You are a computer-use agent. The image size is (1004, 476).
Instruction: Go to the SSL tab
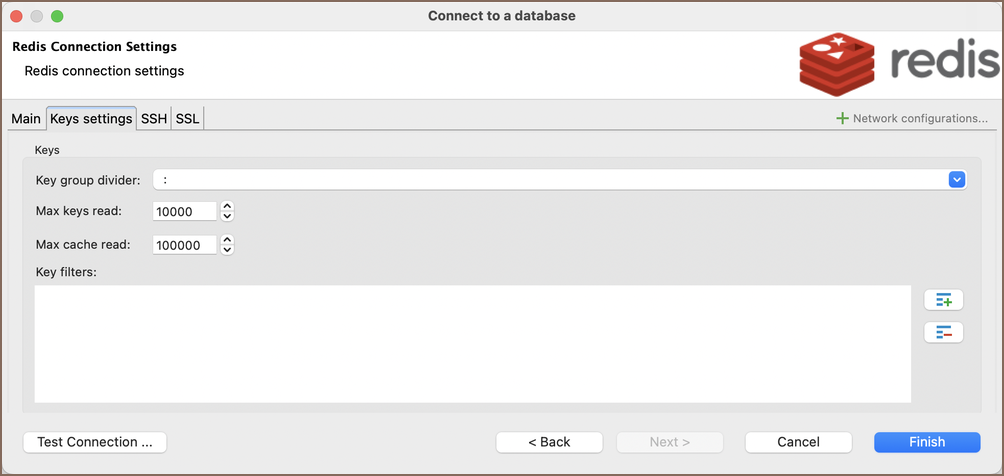pyautogui.click(x=188, y=119)
